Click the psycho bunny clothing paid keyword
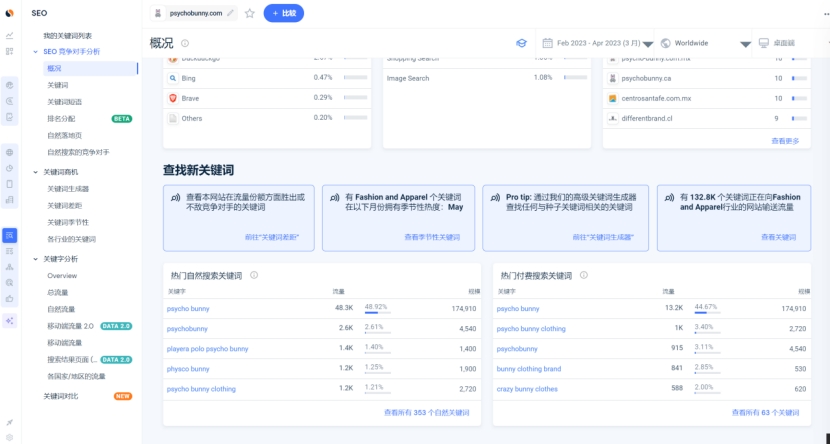 531,328
